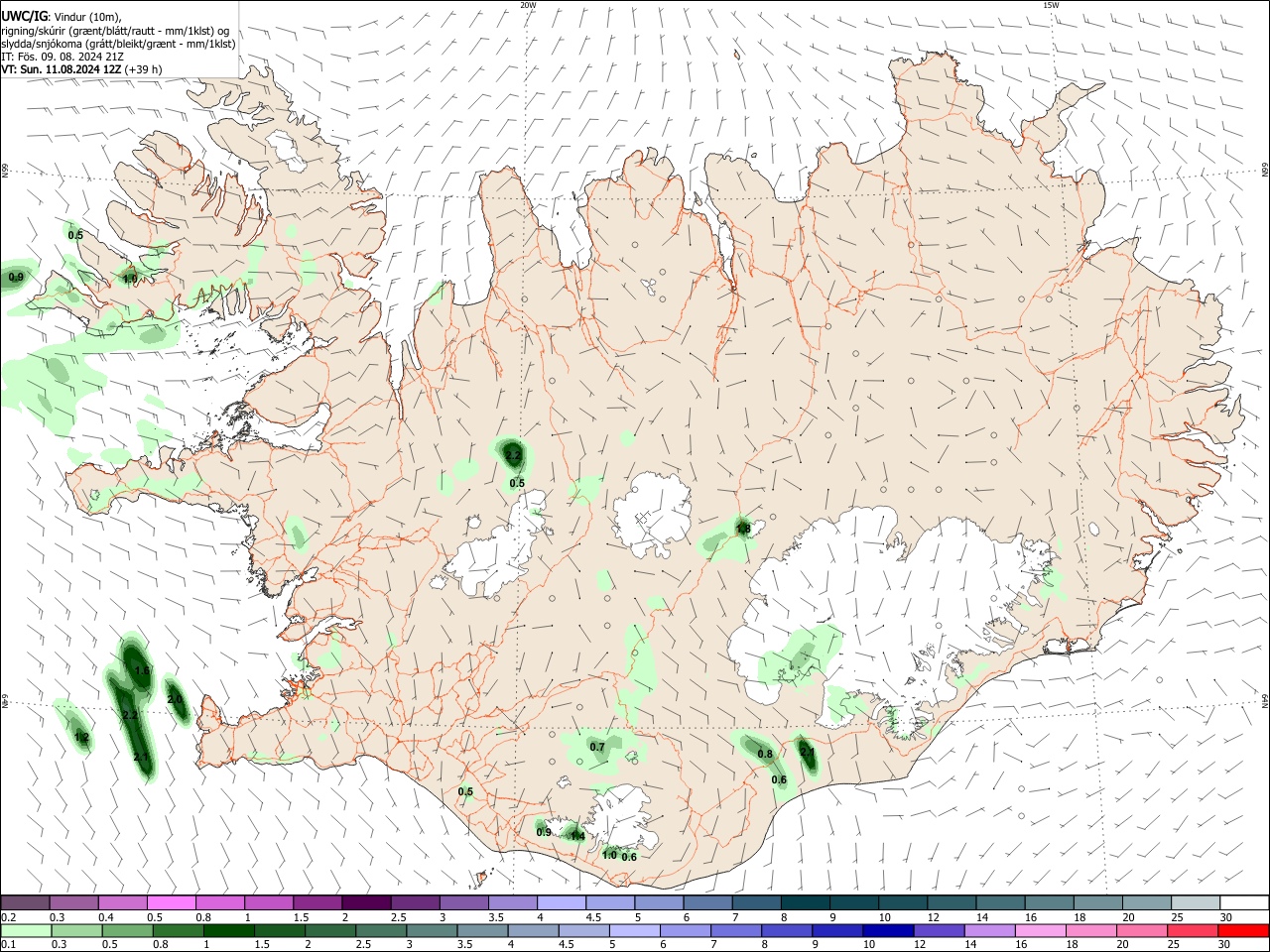Click the 0.8 precipitation value in the southeast
Screen dimensions: 1270x952
[765, 754]
